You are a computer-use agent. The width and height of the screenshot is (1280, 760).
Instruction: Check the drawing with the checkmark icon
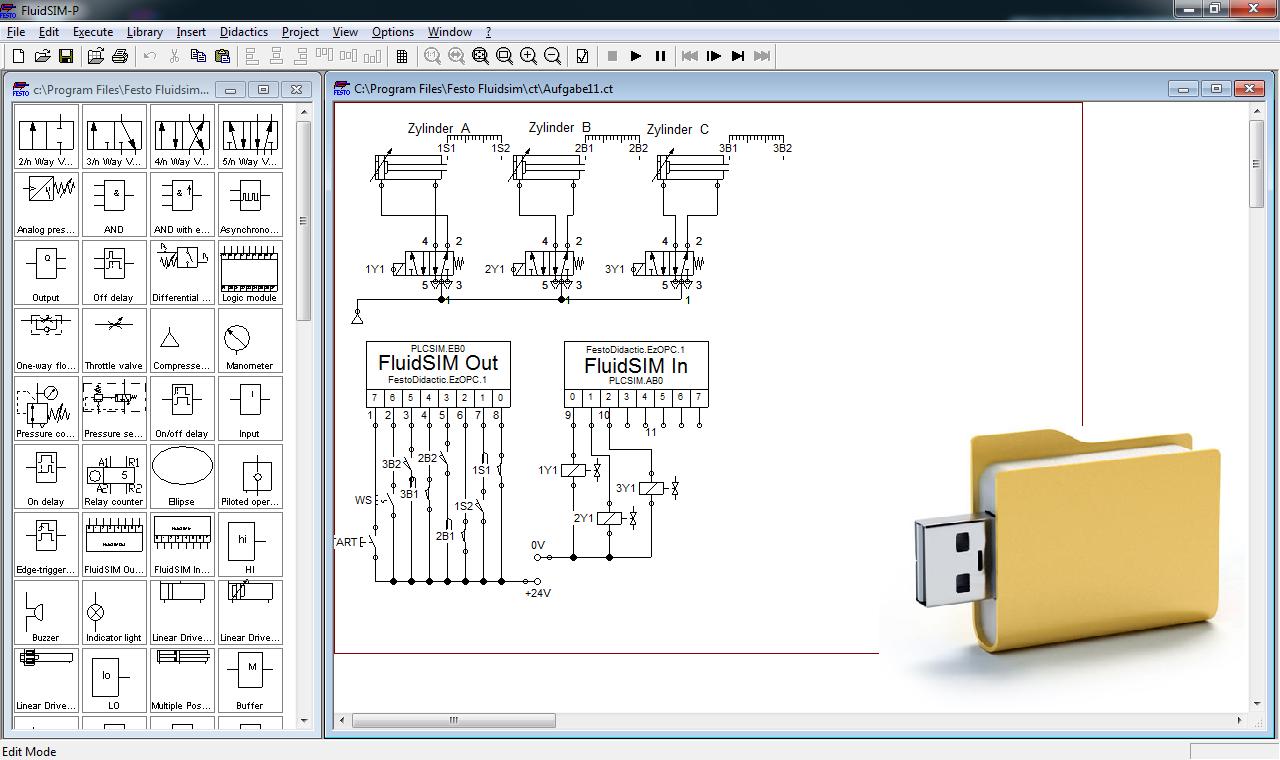tap(582, 56)
